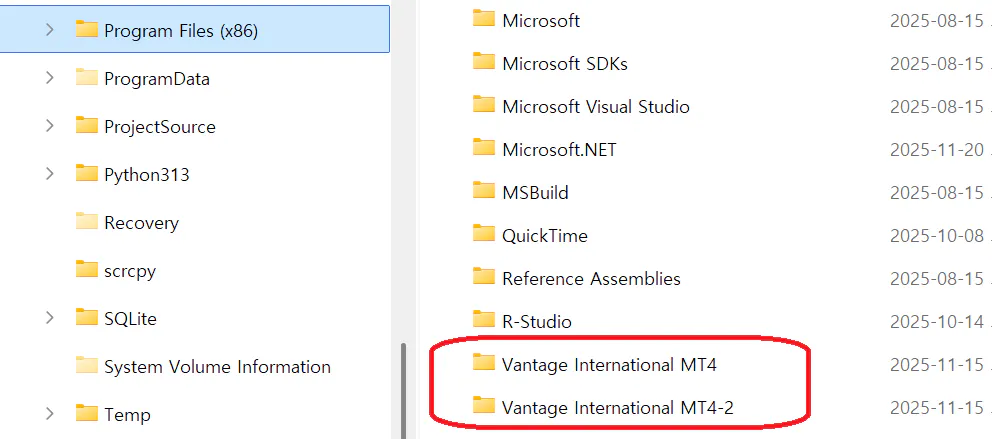
Task: Click the Vantage International MT4-2 folder icon
Action: tap(484, 406)
